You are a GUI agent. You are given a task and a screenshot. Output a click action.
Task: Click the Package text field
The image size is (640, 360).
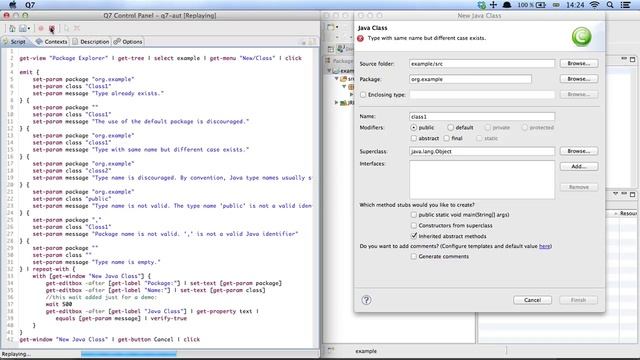pyautogui.click(x=470, y=79)
